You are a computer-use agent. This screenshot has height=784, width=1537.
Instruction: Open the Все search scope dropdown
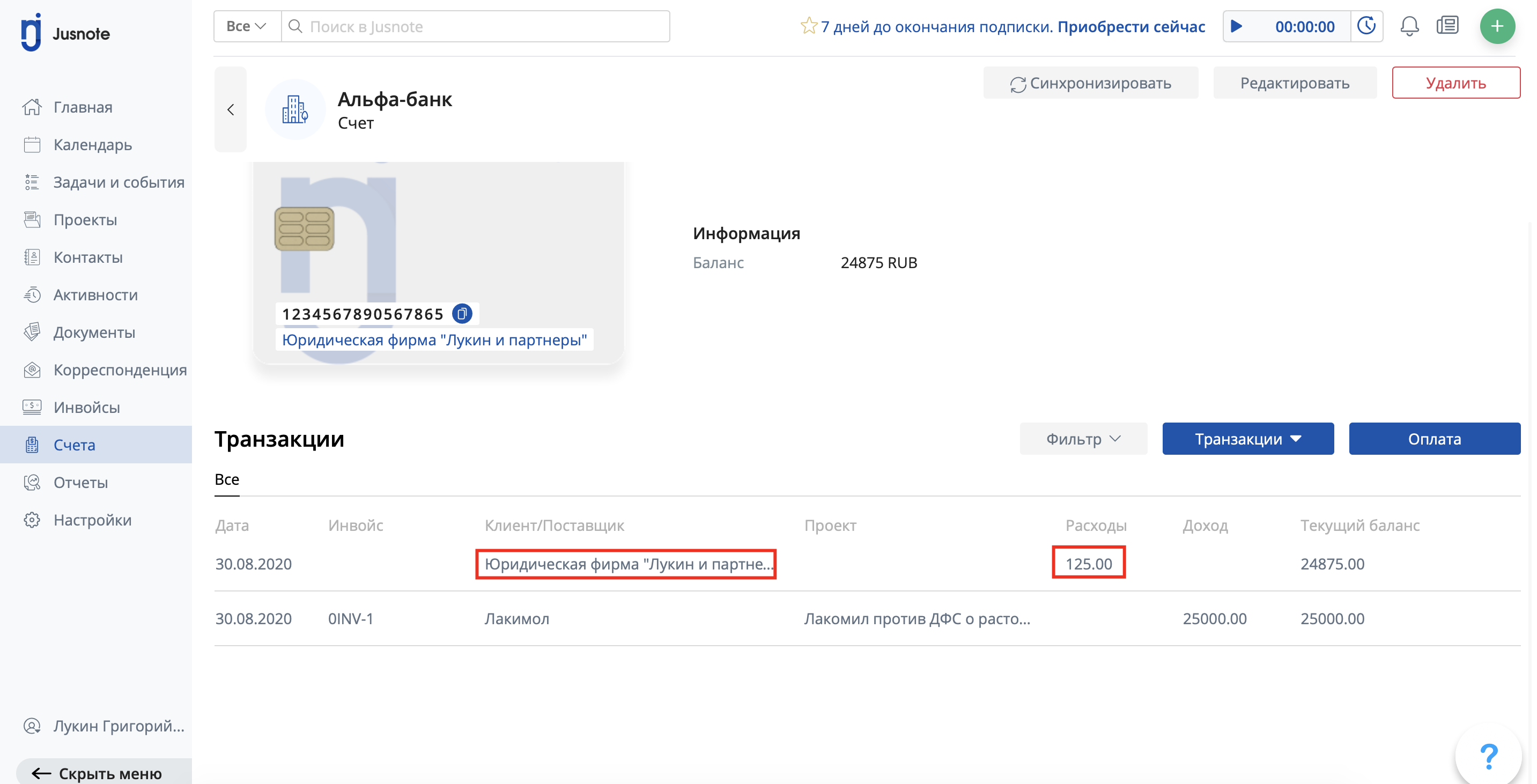pos(247,26)
